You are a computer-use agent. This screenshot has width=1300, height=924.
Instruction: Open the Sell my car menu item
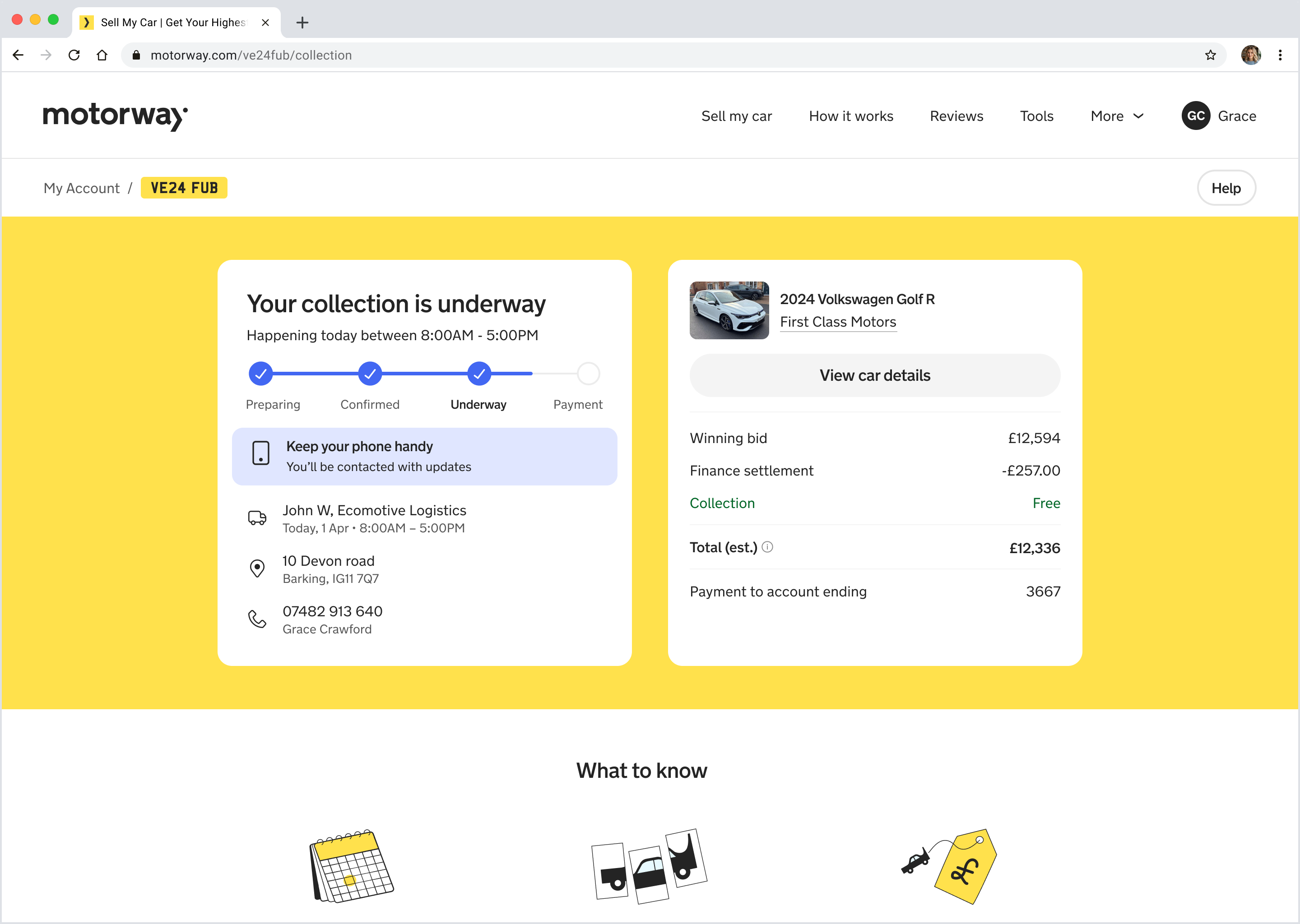pyautogui.click(x=736, y=116)
